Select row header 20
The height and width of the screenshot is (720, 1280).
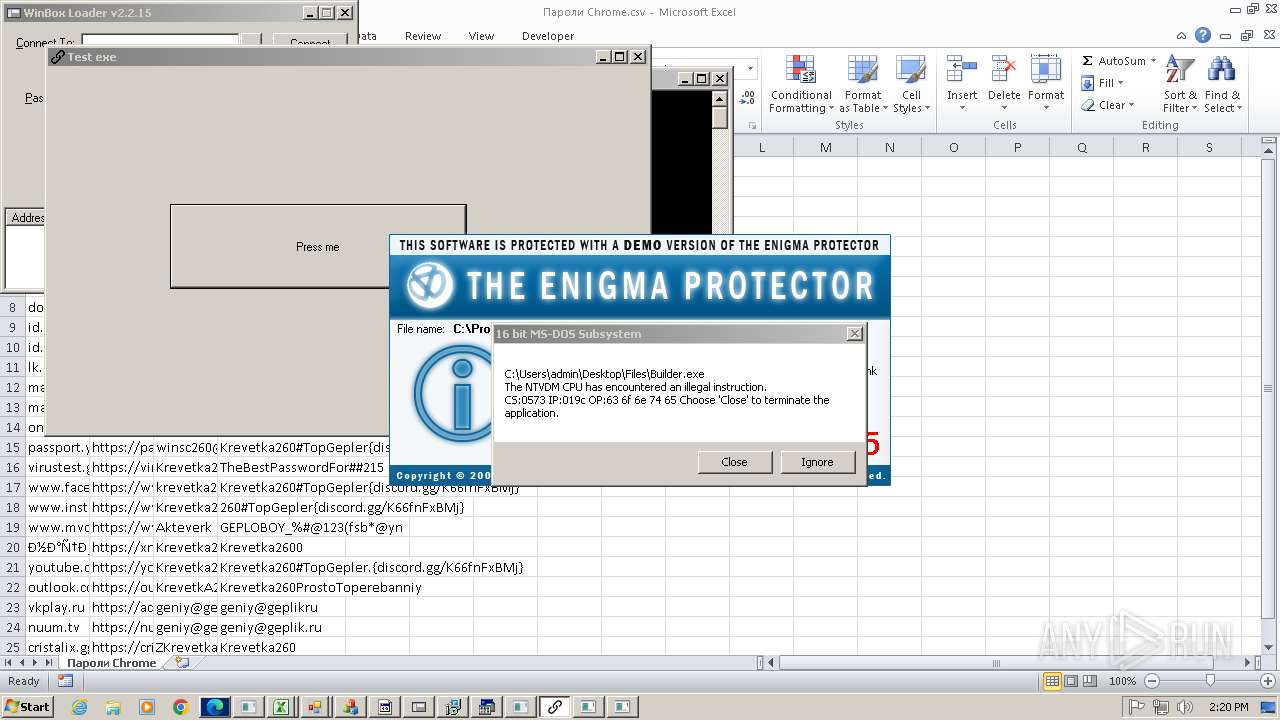(x=13, y=547)
